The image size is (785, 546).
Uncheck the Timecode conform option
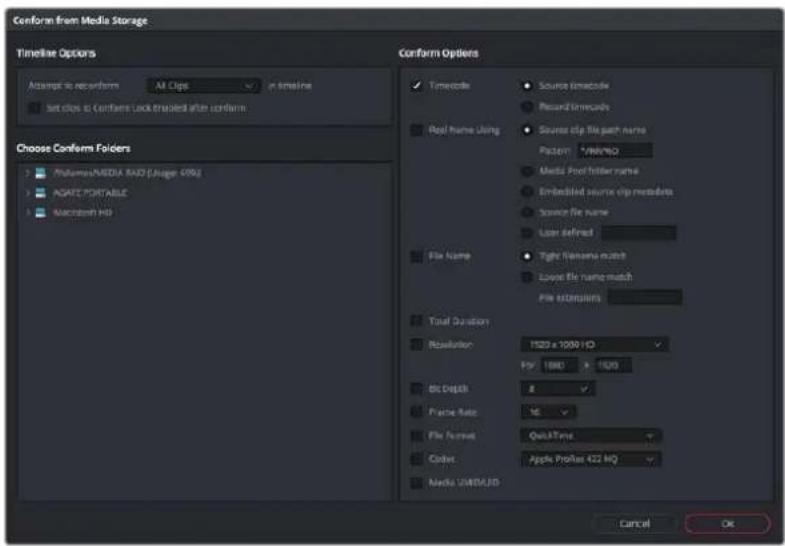pyautogui.click(x=417, y=86)
